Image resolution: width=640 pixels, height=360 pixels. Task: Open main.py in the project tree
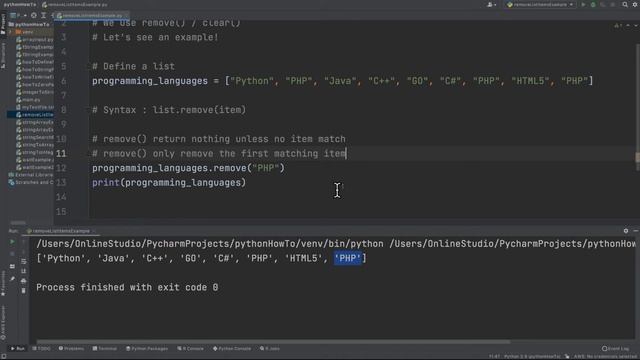[x=29, y=100]
